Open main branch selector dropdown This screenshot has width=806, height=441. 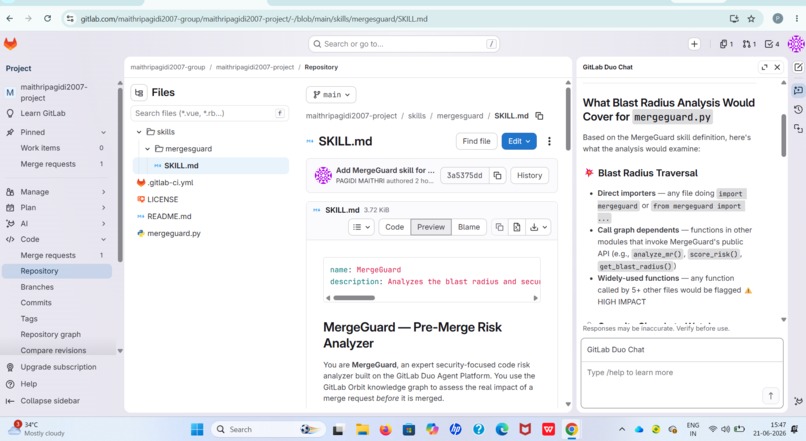331,95
